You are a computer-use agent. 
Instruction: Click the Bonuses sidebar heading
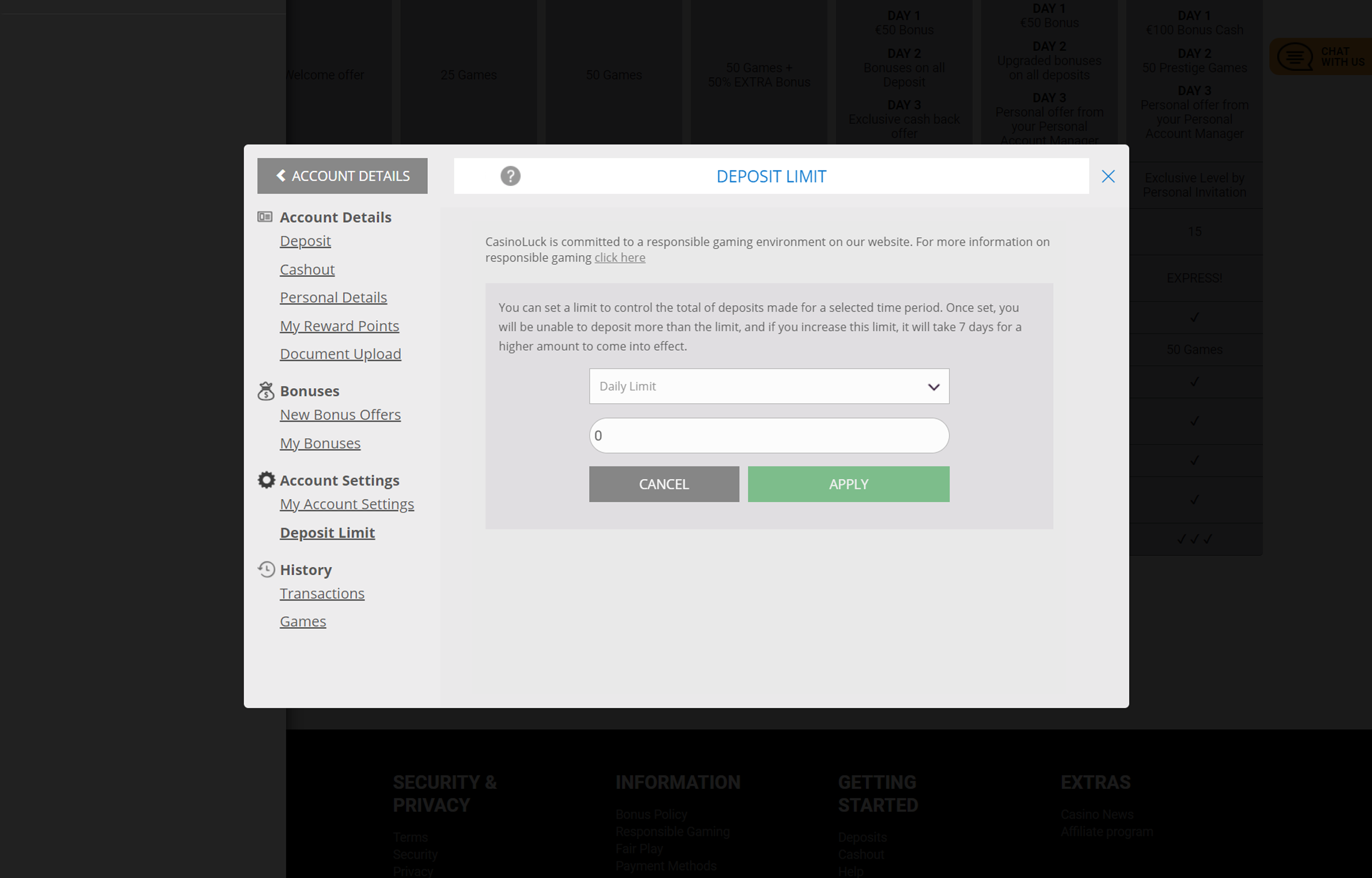[x=309, y=391]
